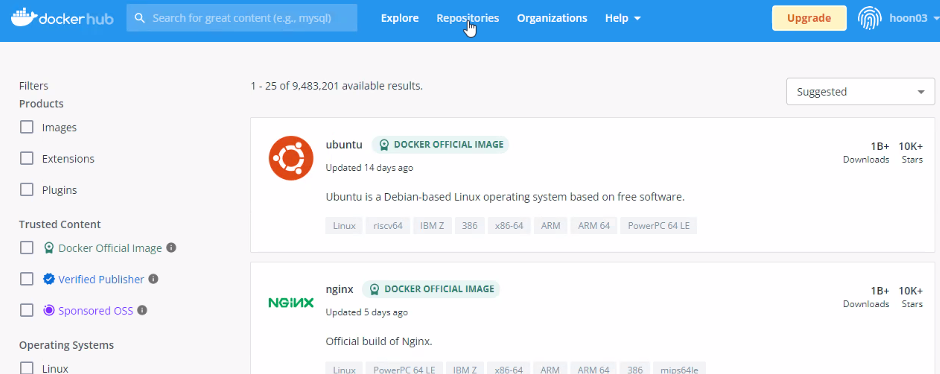Image resolution: width=940 pixels, height=374 pixels.
Task: Open the ubuntu repository link
Action: (344, 144)
